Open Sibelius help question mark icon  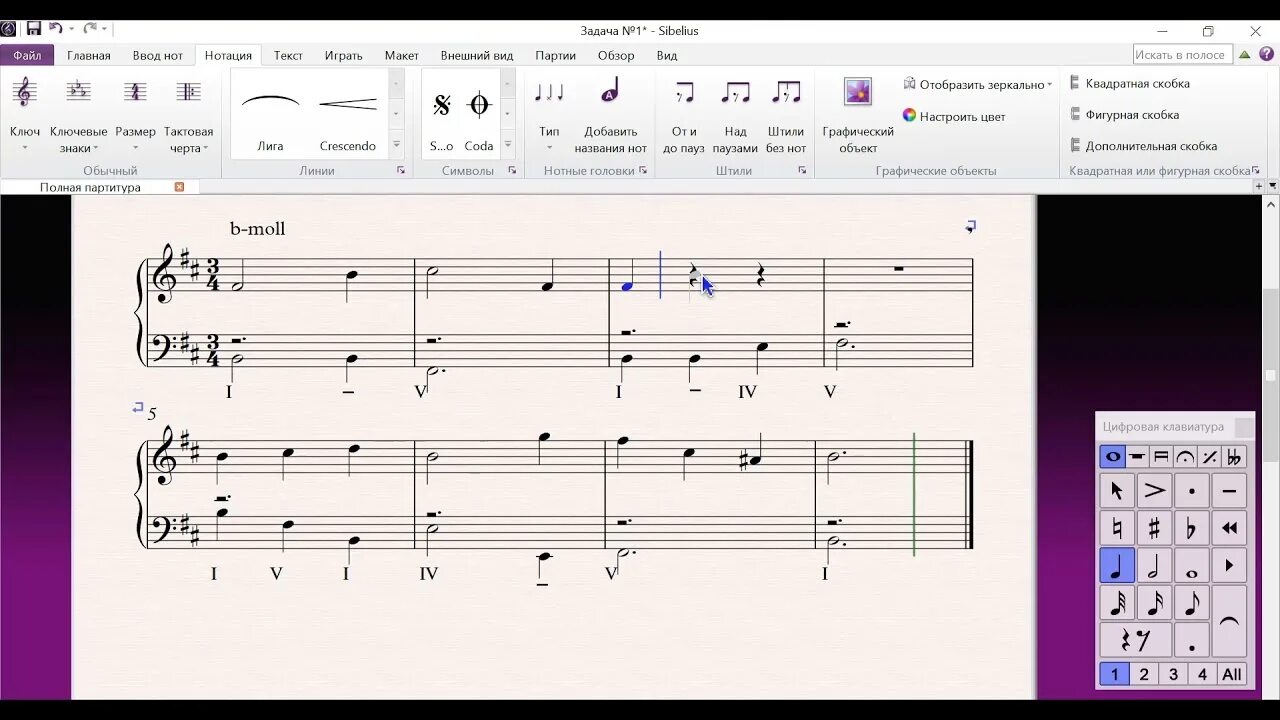tap(1265, 55)
